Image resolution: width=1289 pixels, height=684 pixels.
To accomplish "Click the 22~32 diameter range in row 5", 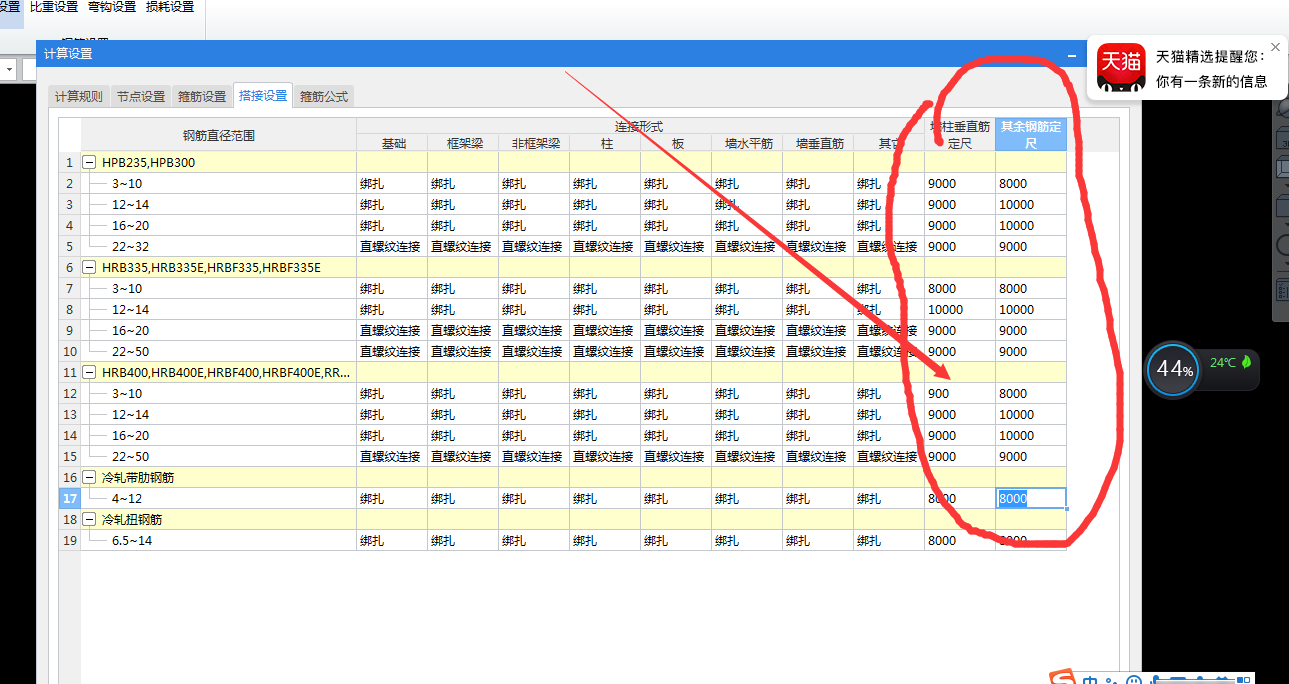I will (130, 247).
